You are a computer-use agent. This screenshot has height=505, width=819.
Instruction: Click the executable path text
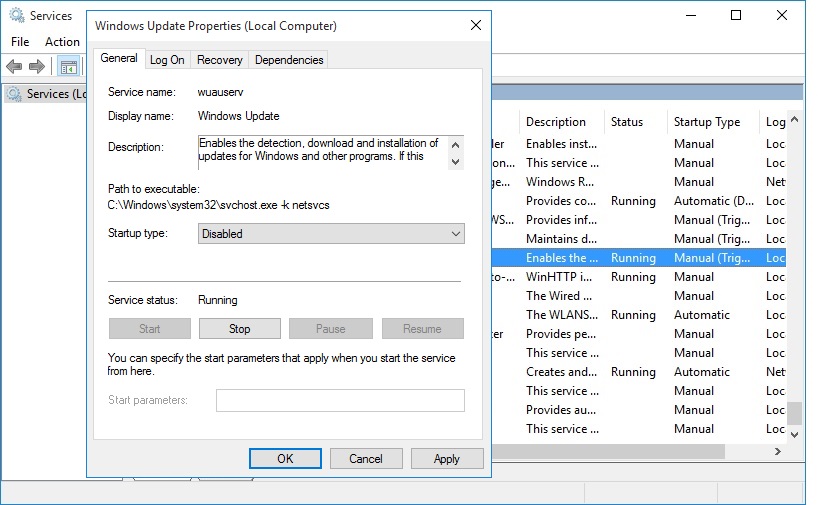(x=218, y=205)
